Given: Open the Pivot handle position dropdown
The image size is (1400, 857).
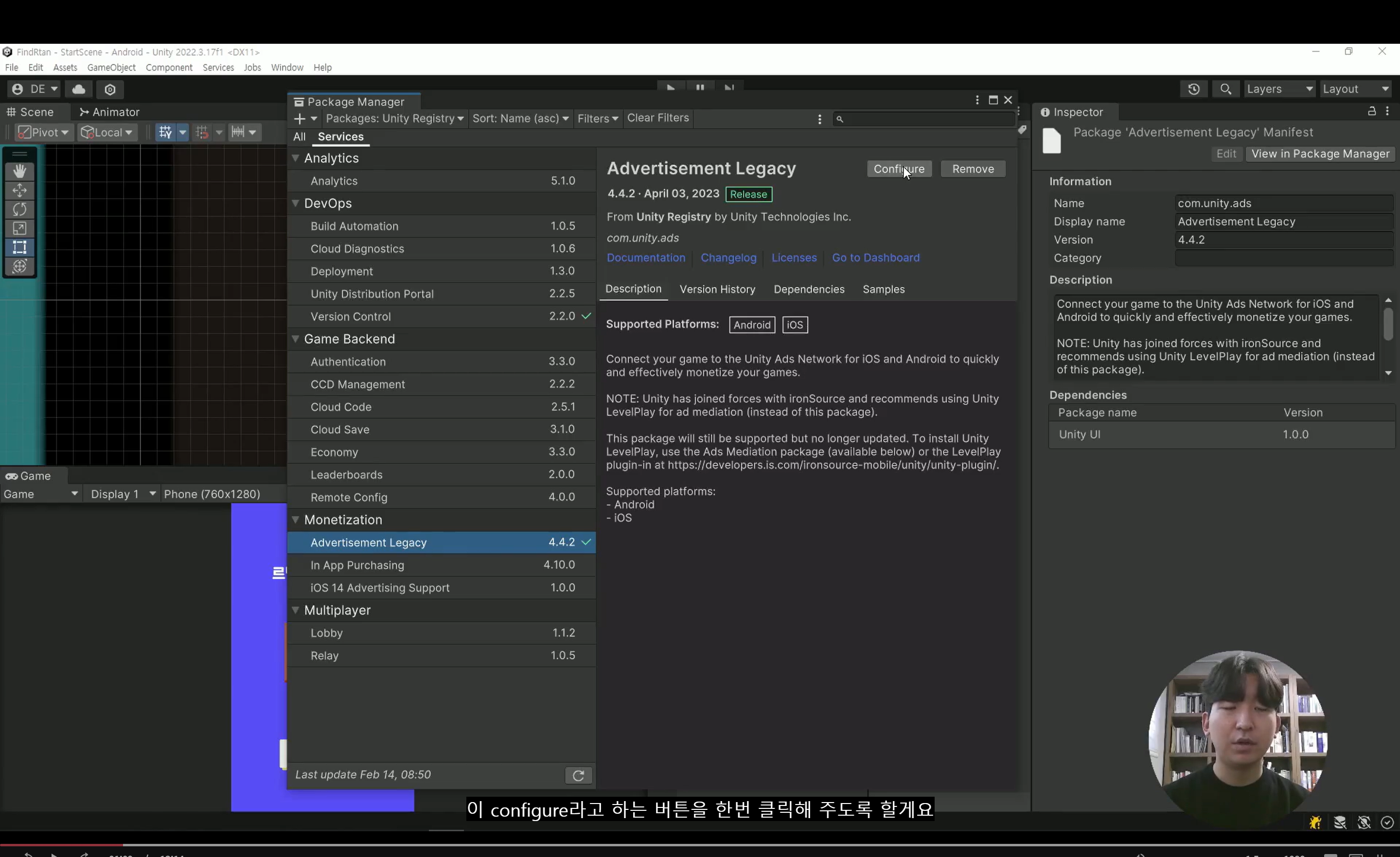Looking at the screenshot, I should click(44, 132).
